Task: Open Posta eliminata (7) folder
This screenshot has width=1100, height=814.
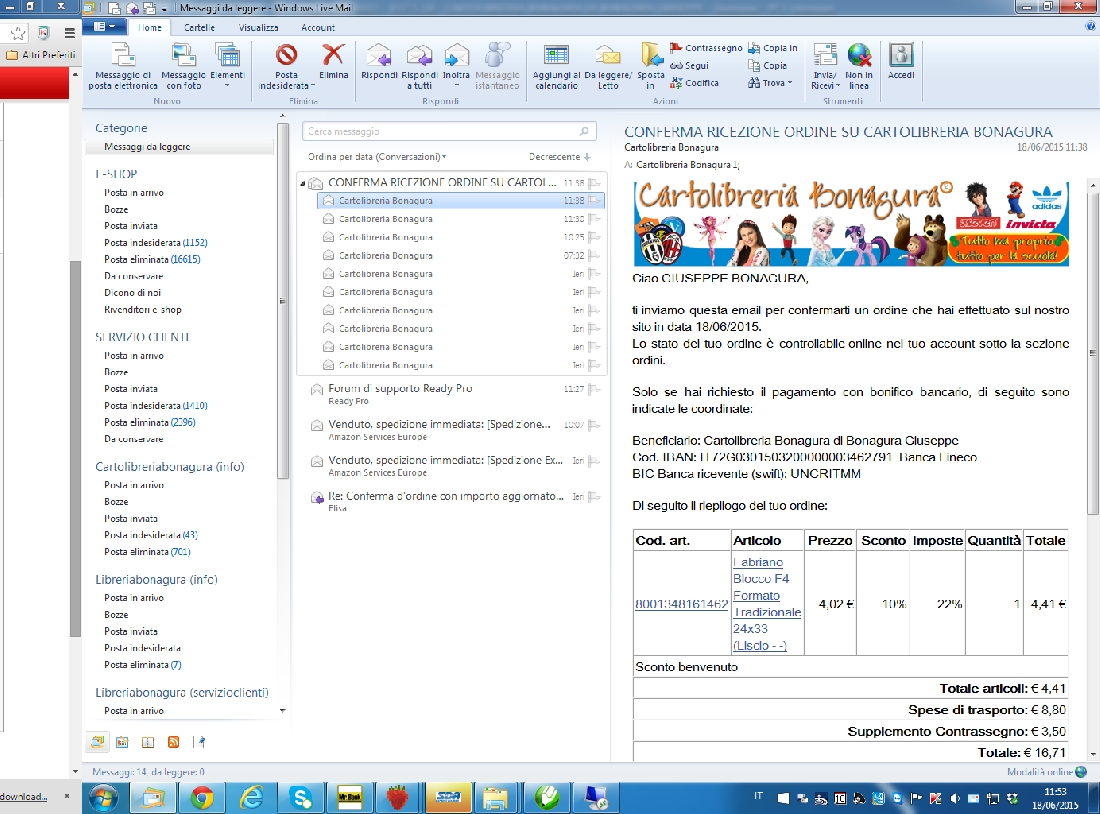Action: 143,665
